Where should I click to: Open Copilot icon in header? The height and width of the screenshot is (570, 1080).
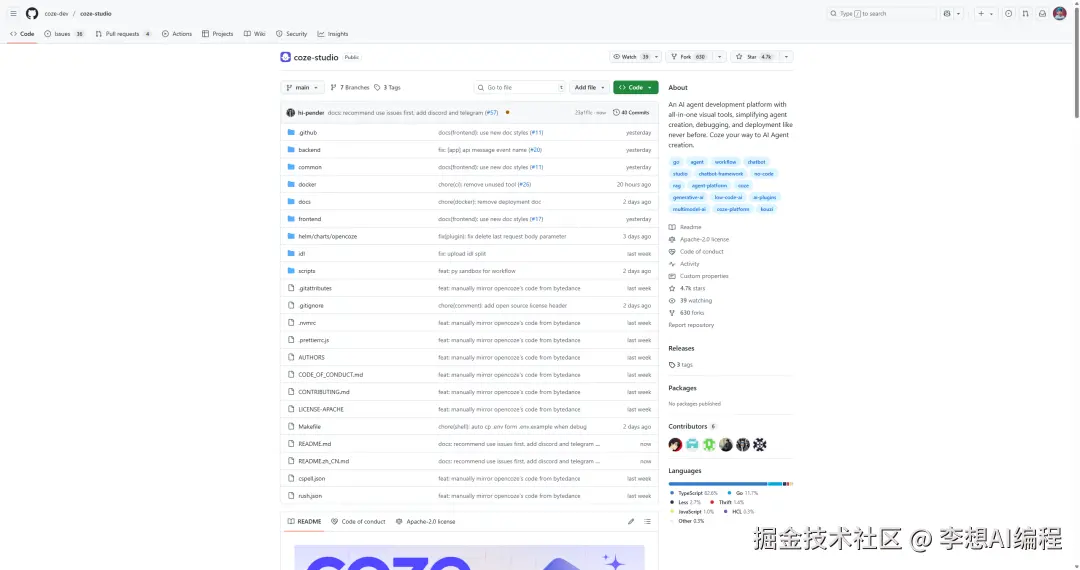click(x=947, y=13)
